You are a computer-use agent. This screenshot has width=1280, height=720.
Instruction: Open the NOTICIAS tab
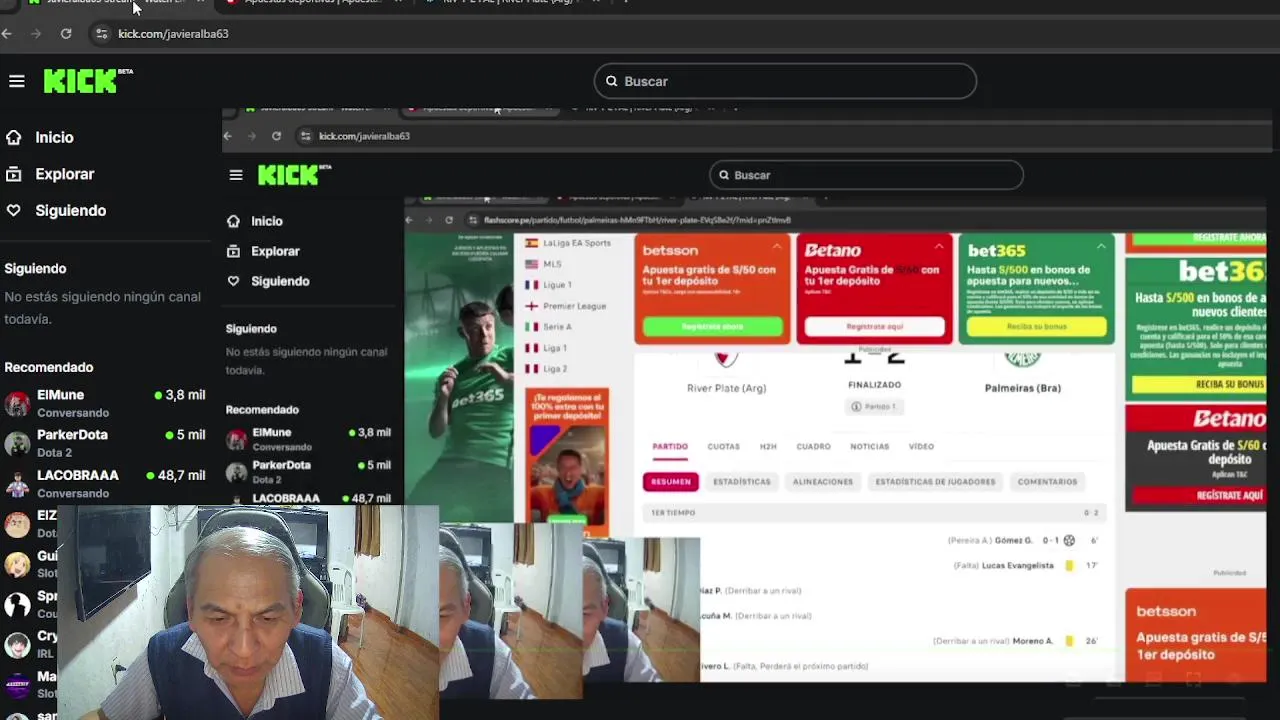click(870, 446)
